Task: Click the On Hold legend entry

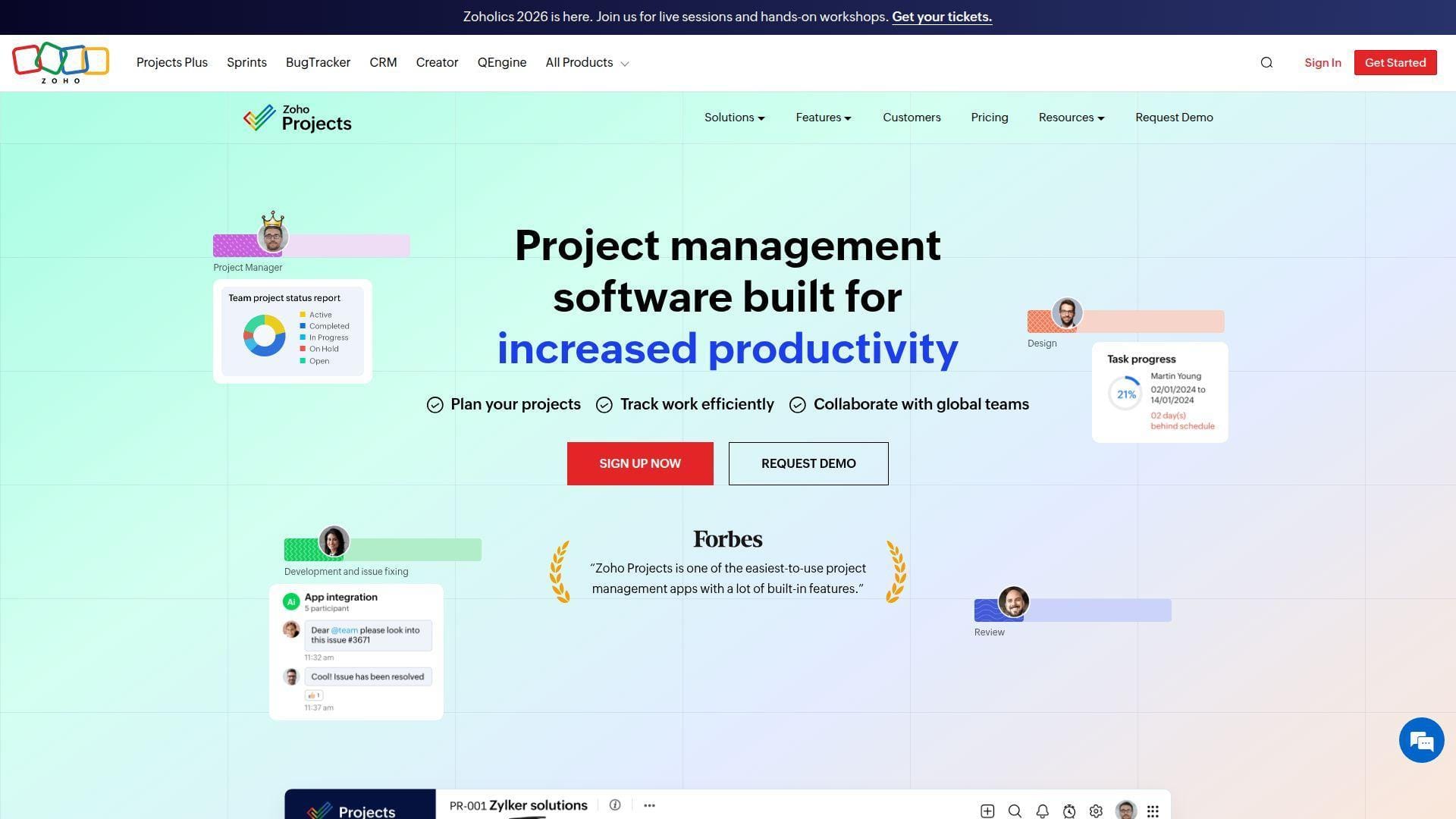Action: pos(319,349)
